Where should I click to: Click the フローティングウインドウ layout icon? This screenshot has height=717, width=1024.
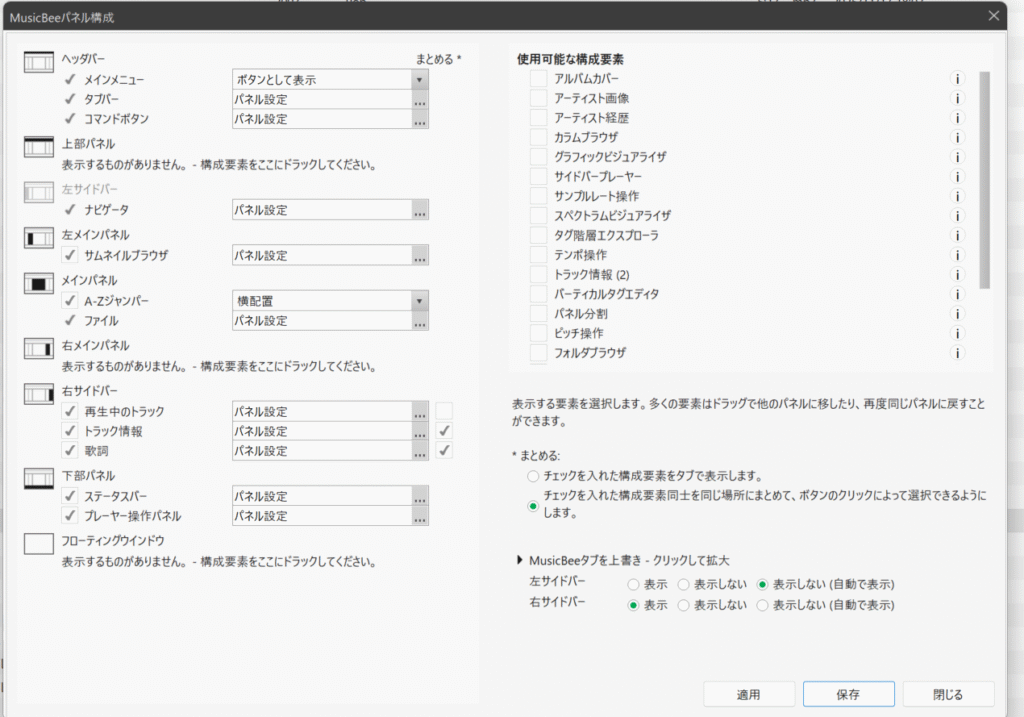[x=38, y=543]
